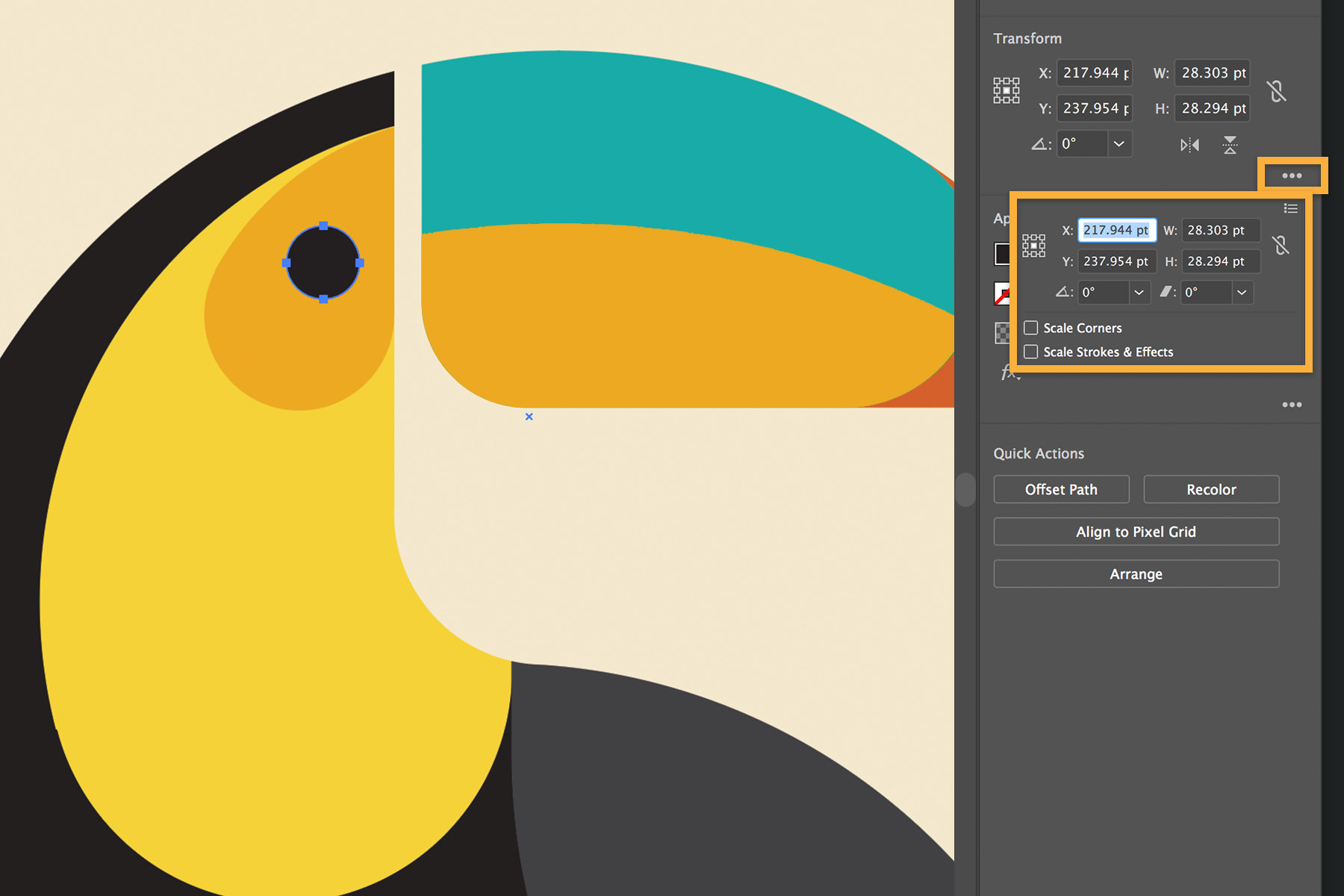Image resolution: width=1344 pixels, height=896 pixels.
Task: Click the Arrange button
Action: tap(1136, 574)
